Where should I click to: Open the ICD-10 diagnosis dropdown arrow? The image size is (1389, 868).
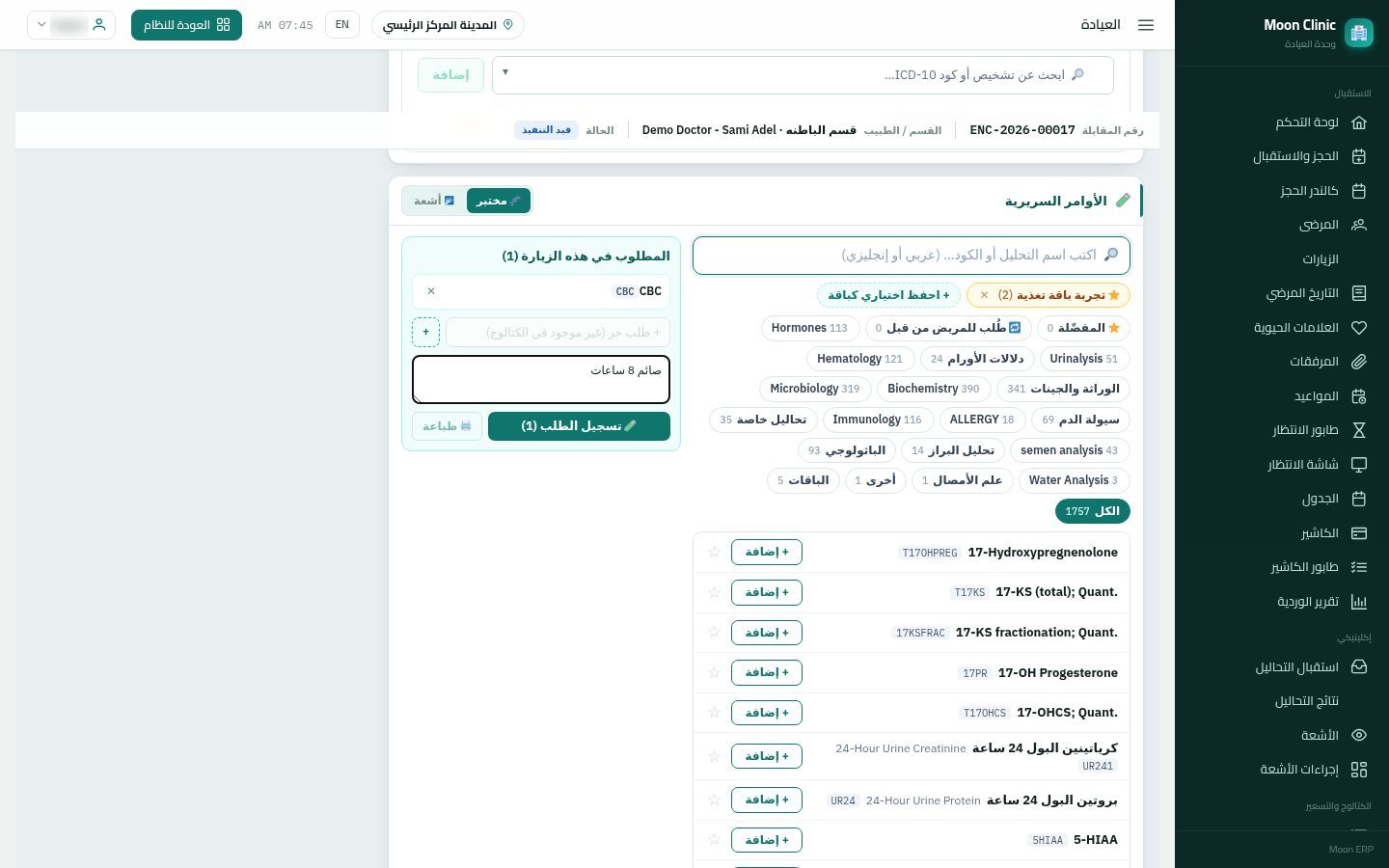(505, 72)
